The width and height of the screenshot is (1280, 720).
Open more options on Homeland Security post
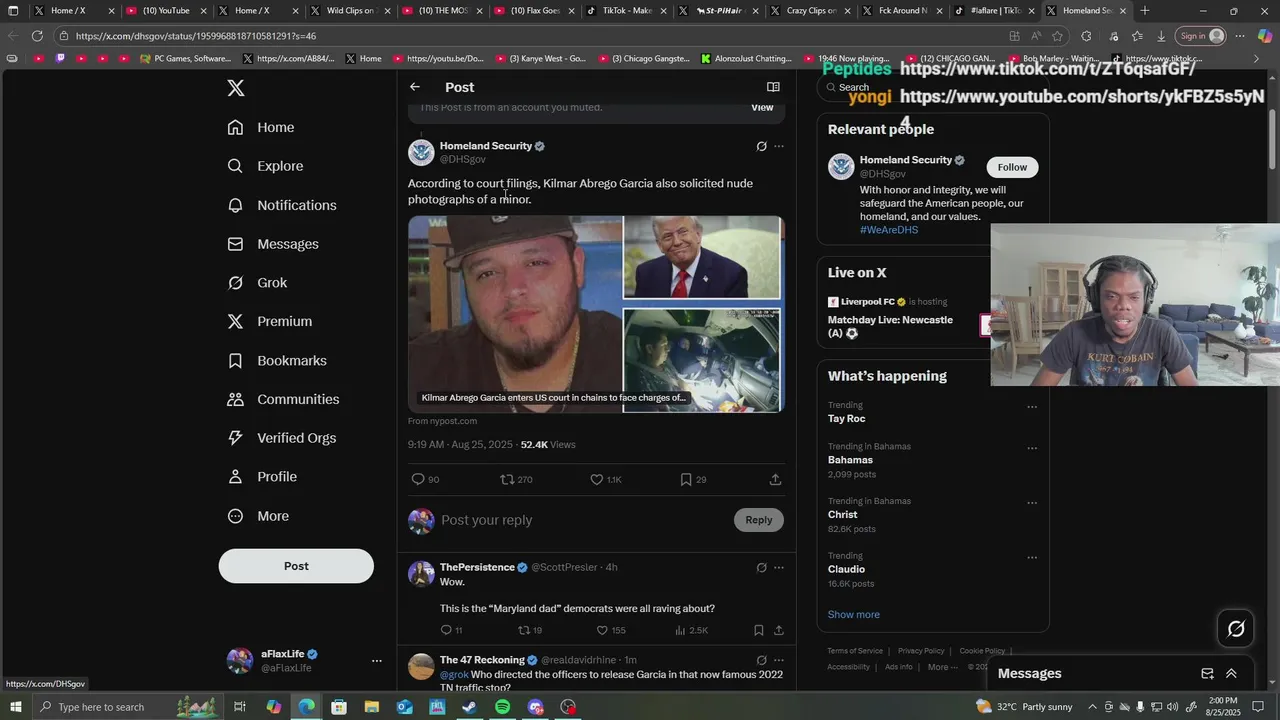pyautogui.click(x=779, y=146)
